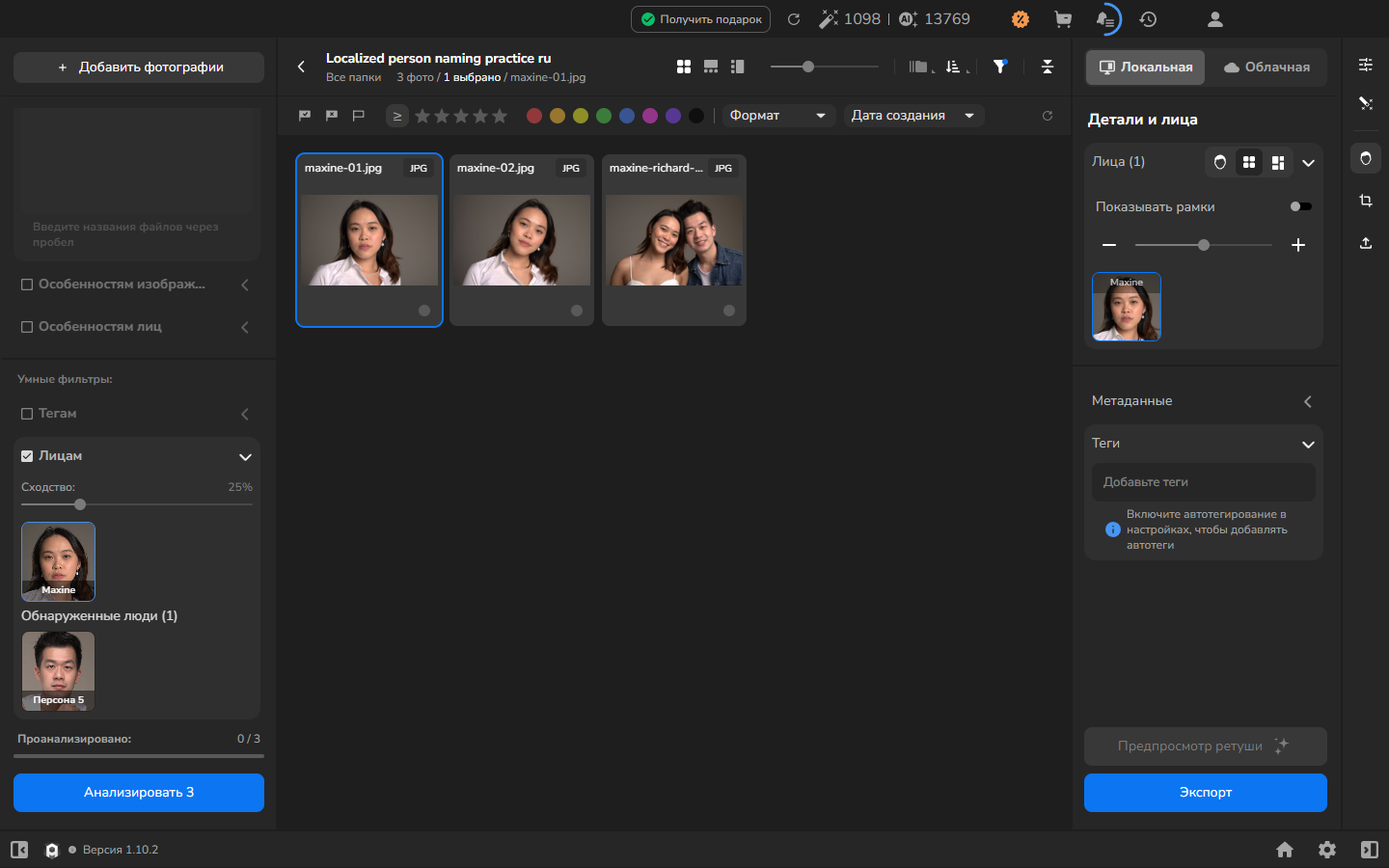Click the Экспорт button
This screenshot has width=1389, height=868.
[x=1206, y=793]
